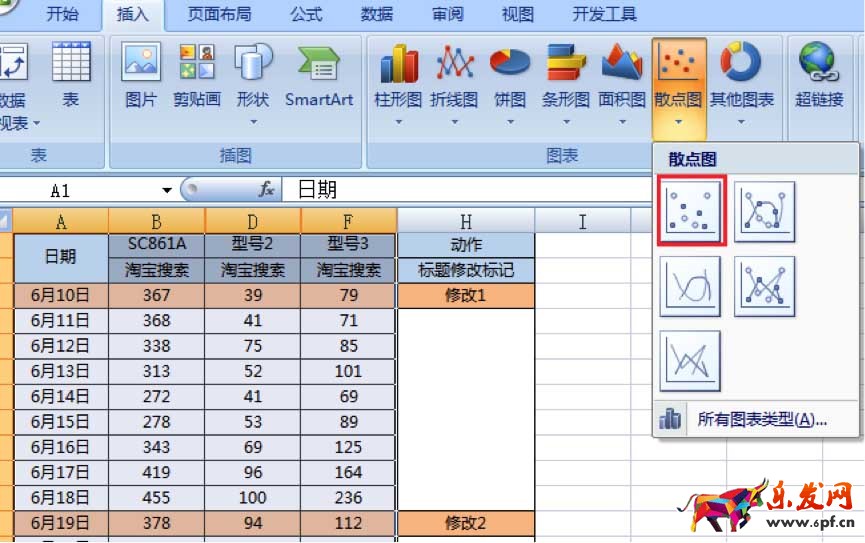
Task: Select the 动作 header cell
Action: tap(466, 244)
